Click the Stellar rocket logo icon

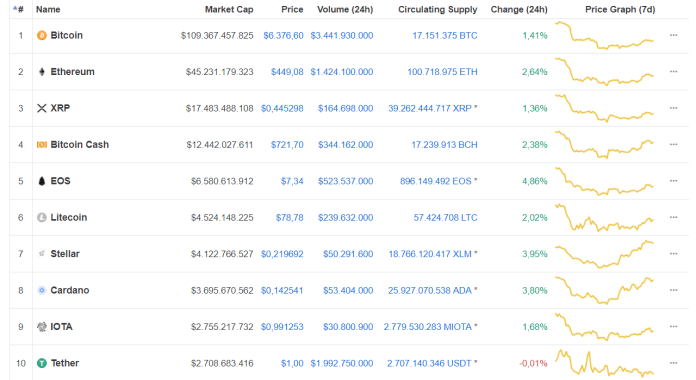pyautogui.click(x=42, y=254)
